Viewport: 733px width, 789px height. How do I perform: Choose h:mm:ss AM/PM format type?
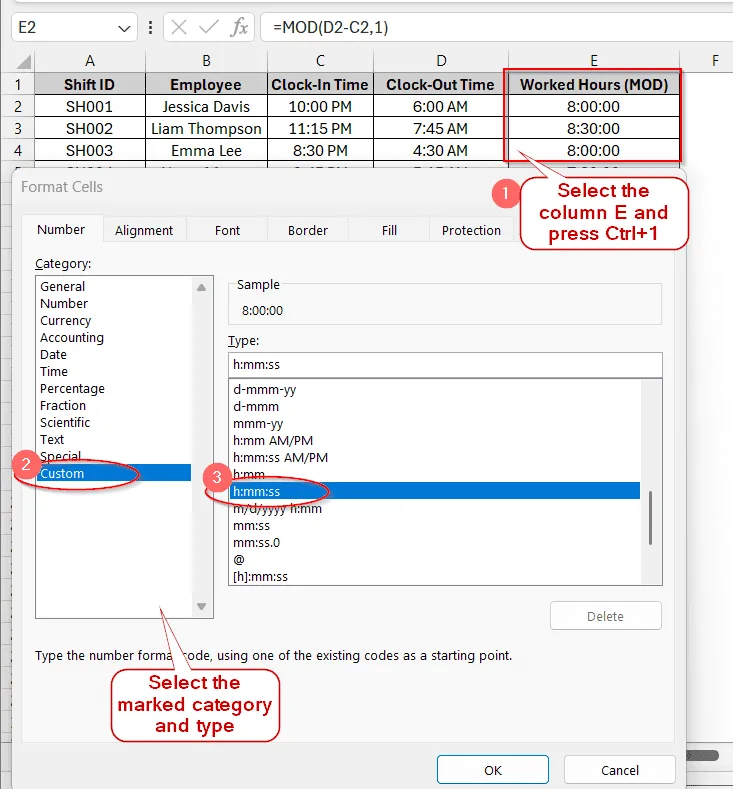pos(435,457)
